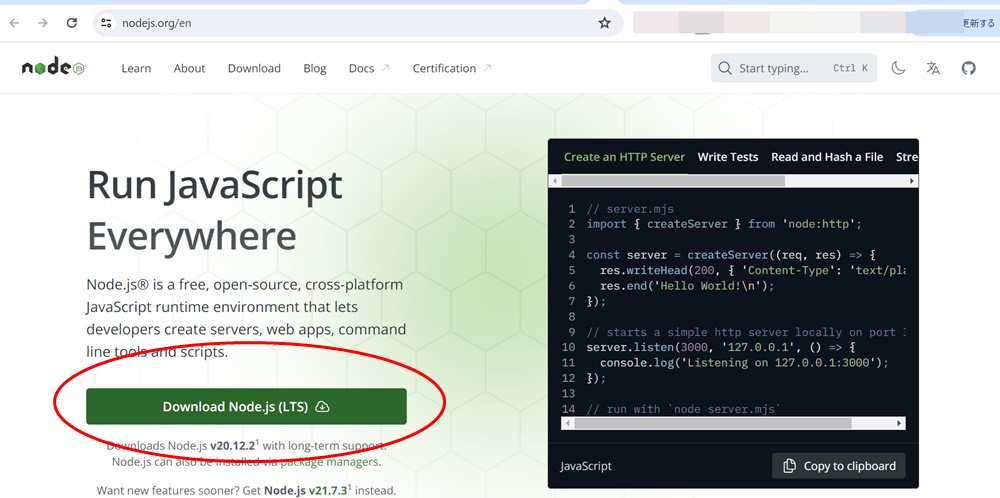The height and width of the screenshot is (498, 1000).
Task: Select Create an HTTP Server tab
Action: [x=624, y=157]
